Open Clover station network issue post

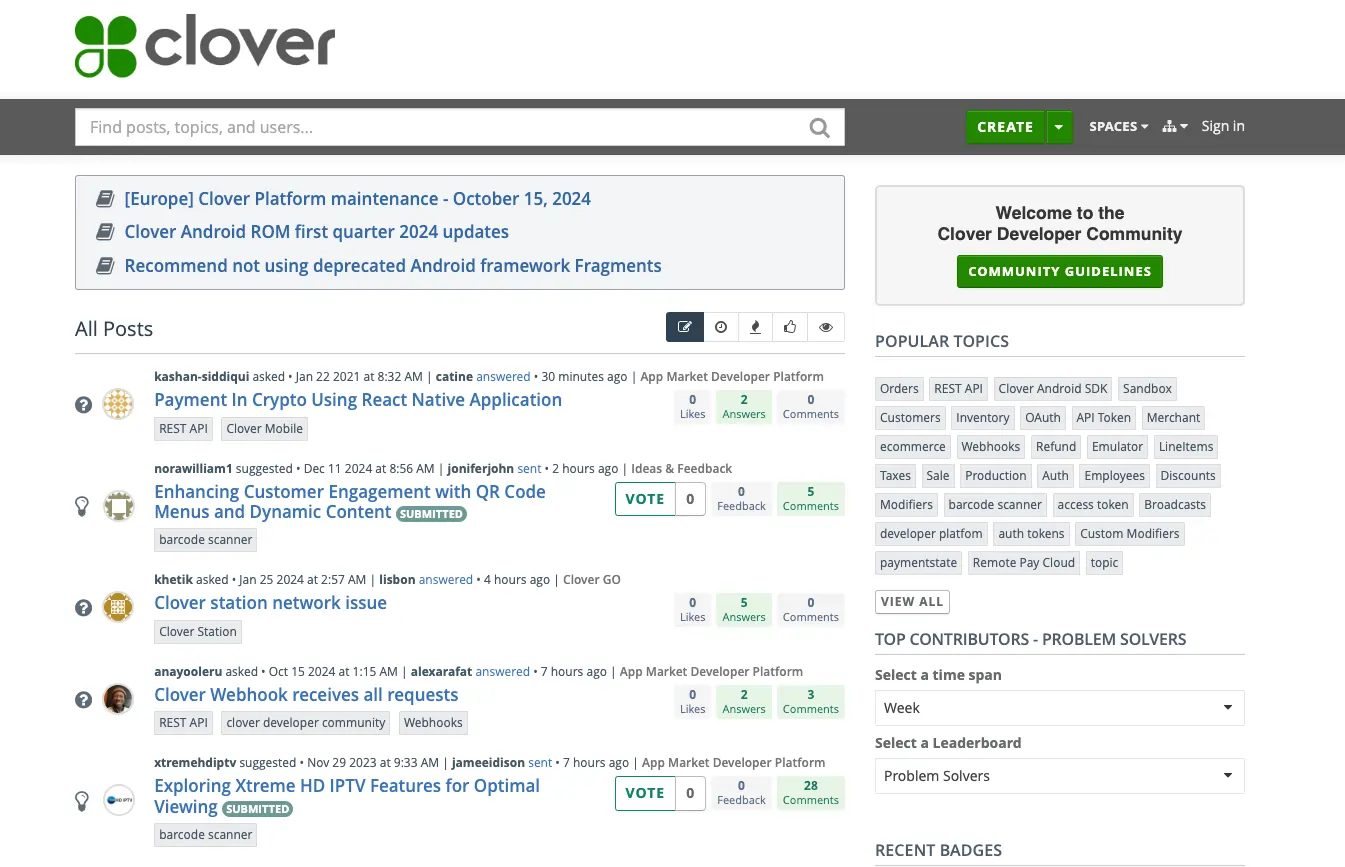[270, 603]
